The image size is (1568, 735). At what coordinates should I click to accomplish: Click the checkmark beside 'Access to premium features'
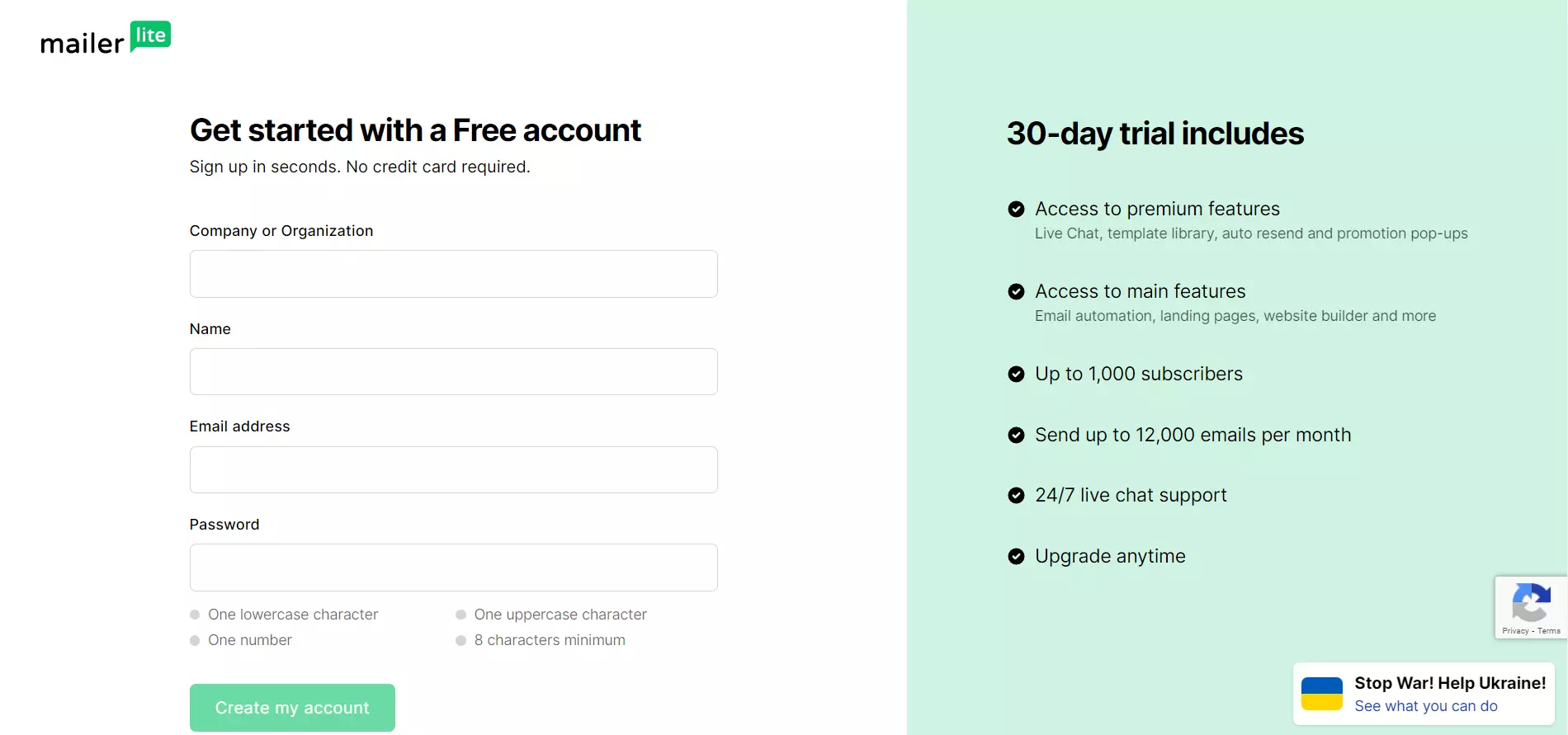pos(1015,209)
